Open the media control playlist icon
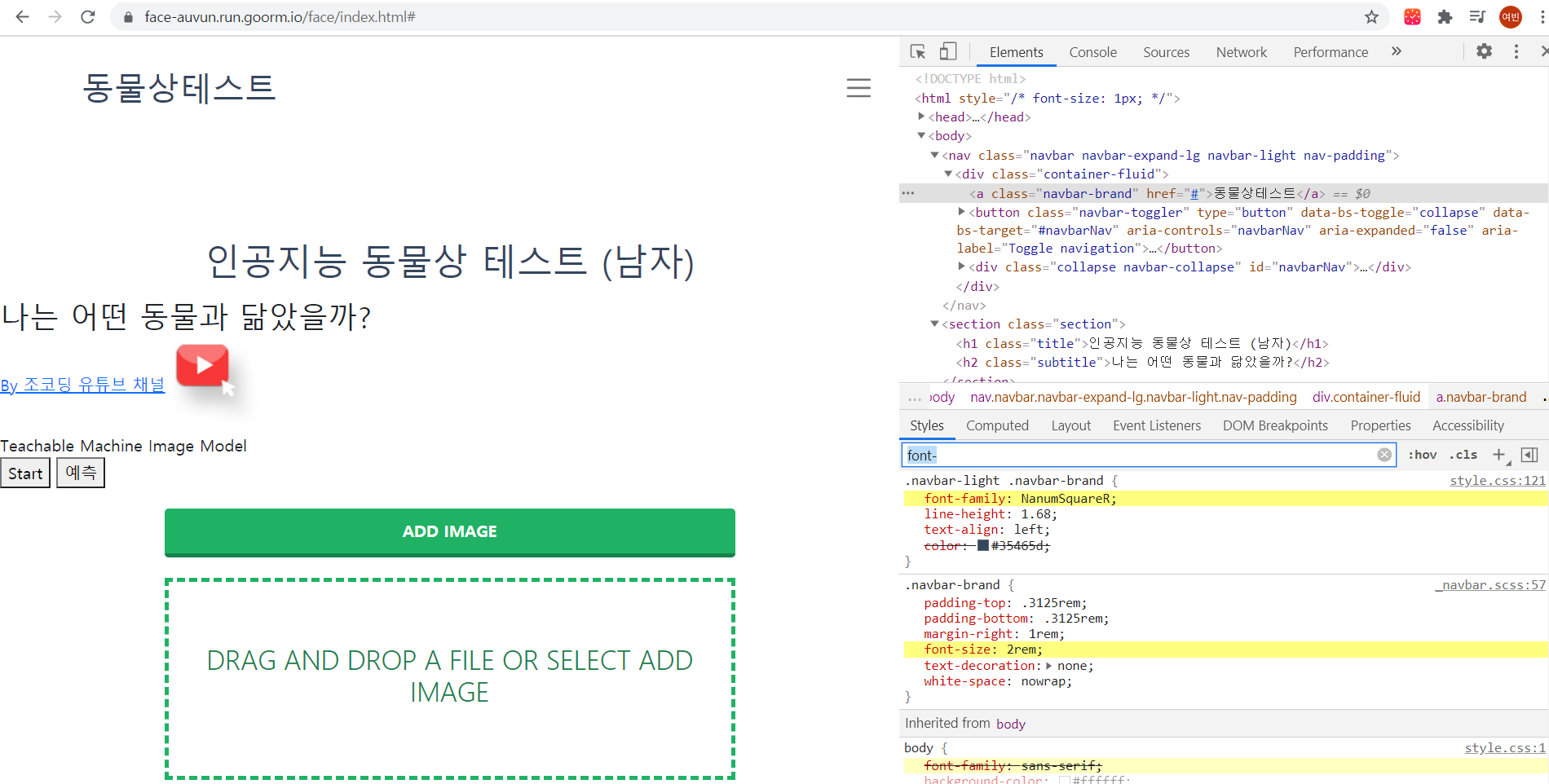1549x784 pixels. pyautogui.click(x=1477, y=16)
